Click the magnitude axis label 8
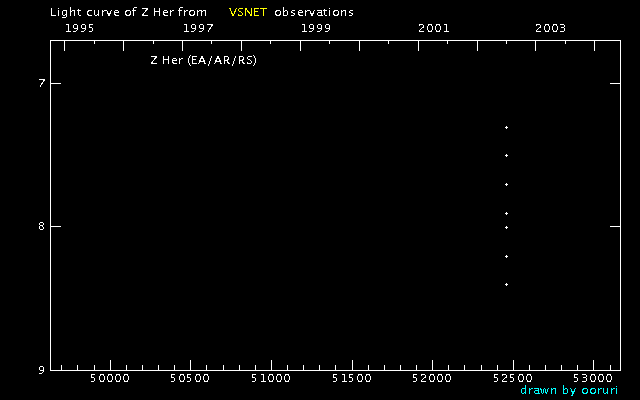640x400 pixels. pos(41,227)
